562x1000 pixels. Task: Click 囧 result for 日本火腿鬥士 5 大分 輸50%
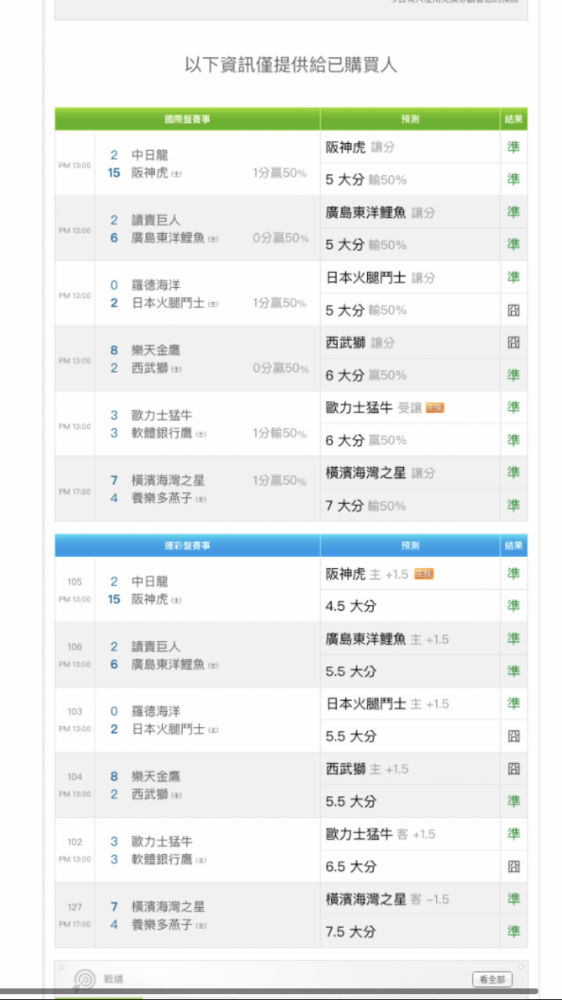(x=514, y=310)
